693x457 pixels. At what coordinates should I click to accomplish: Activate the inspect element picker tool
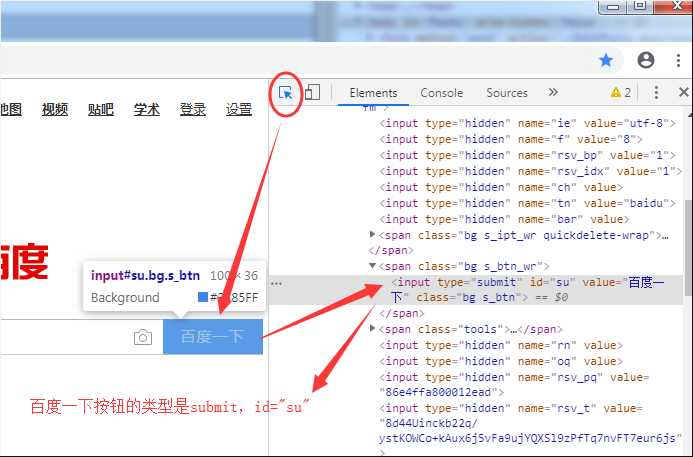[x=286, y=93]
